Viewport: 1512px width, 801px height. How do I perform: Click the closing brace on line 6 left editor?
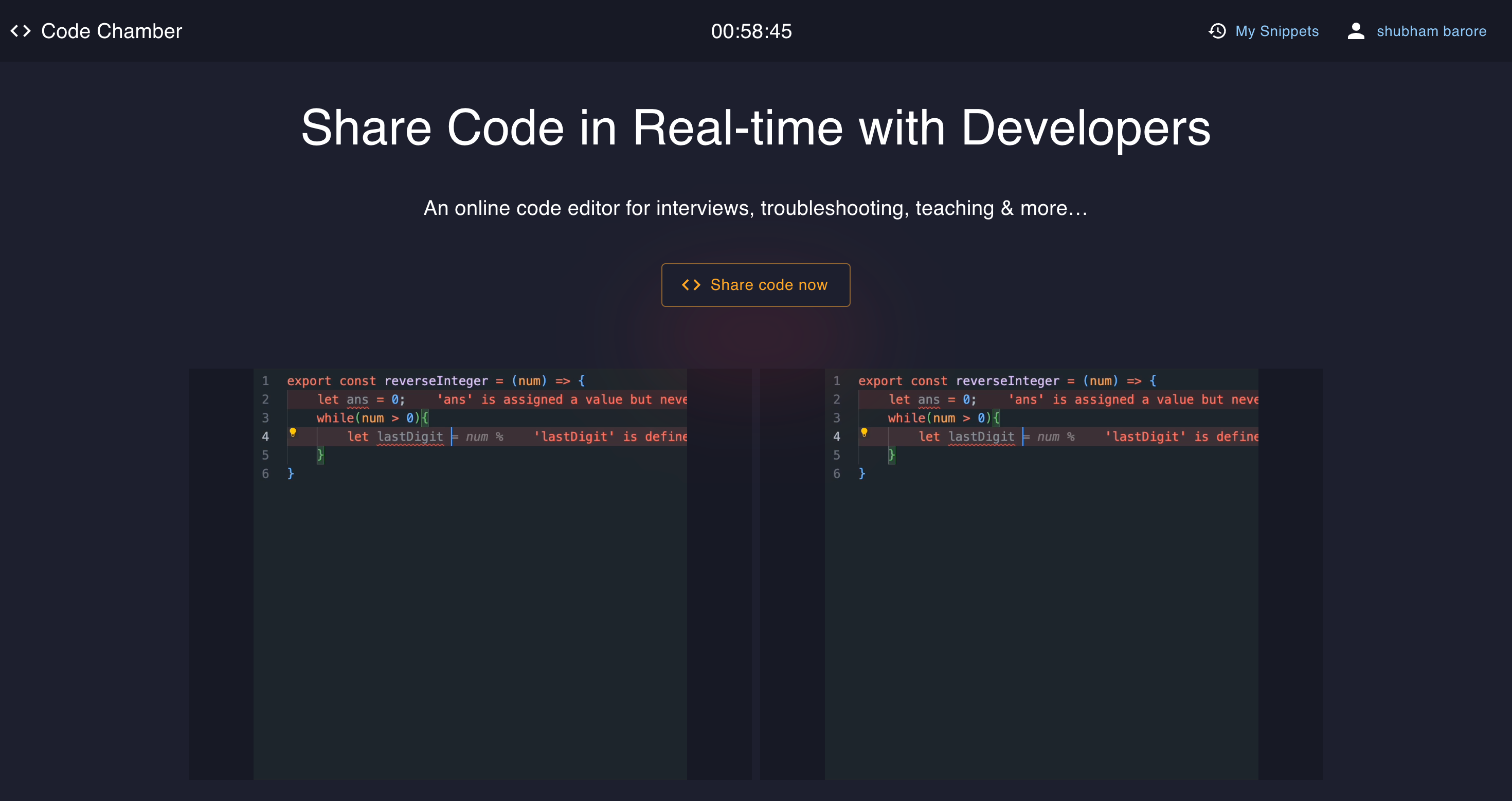[x=291, y=474]
